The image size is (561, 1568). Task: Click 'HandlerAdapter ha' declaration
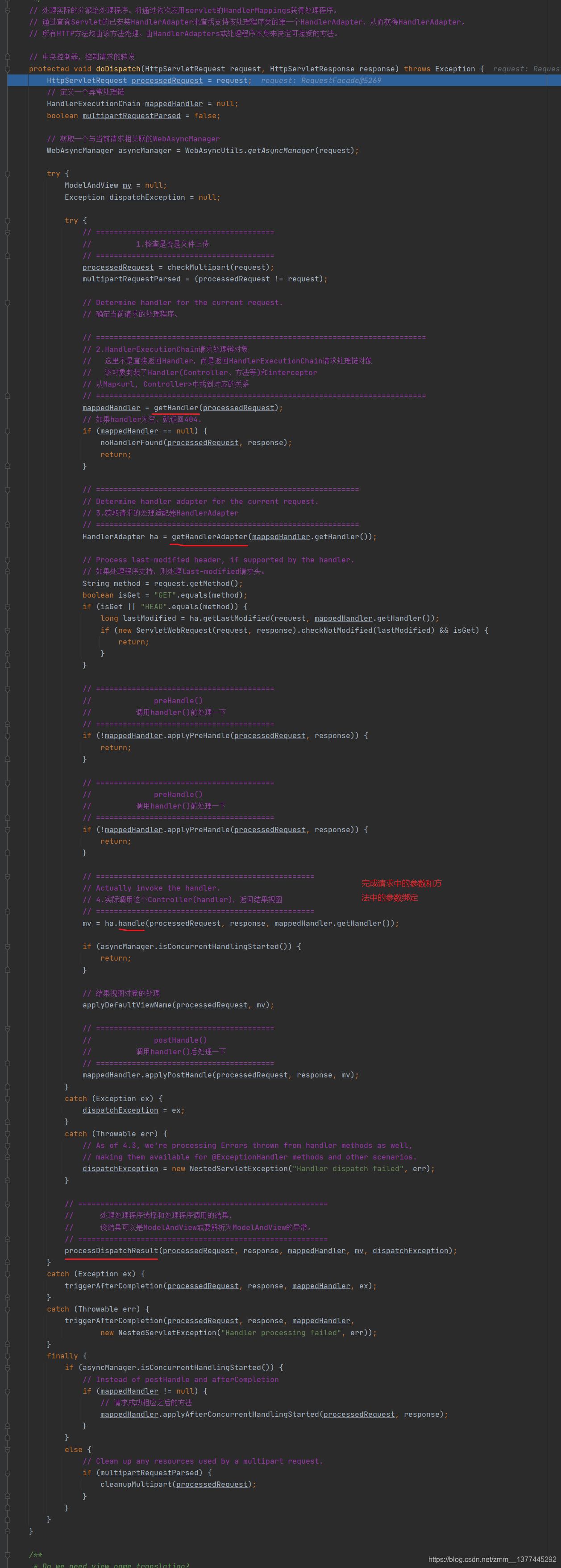120,536
